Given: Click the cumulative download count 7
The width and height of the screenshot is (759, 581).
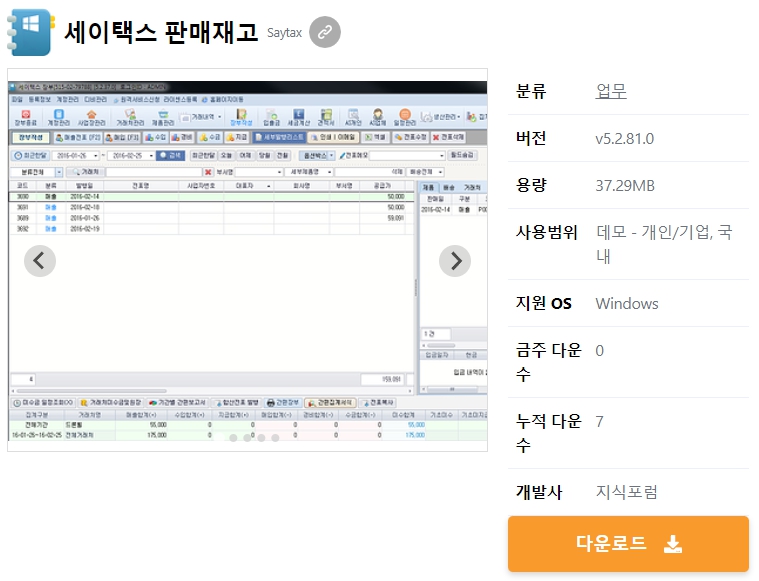Looking at the screenshot, I should click(599, 422).
